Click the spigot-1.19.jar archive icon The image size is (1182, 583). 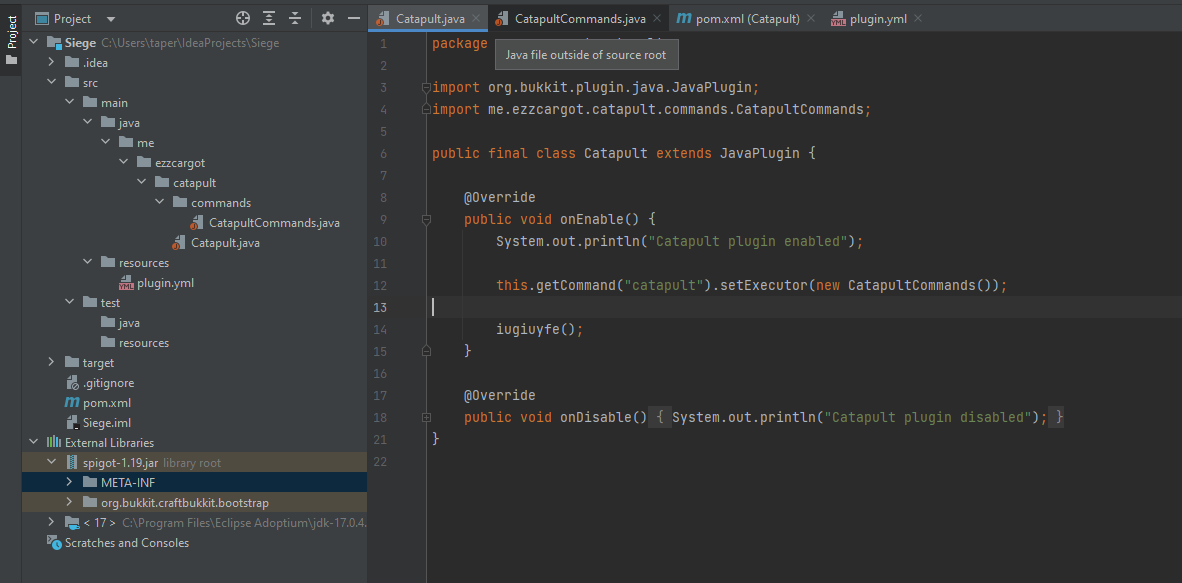72,462
